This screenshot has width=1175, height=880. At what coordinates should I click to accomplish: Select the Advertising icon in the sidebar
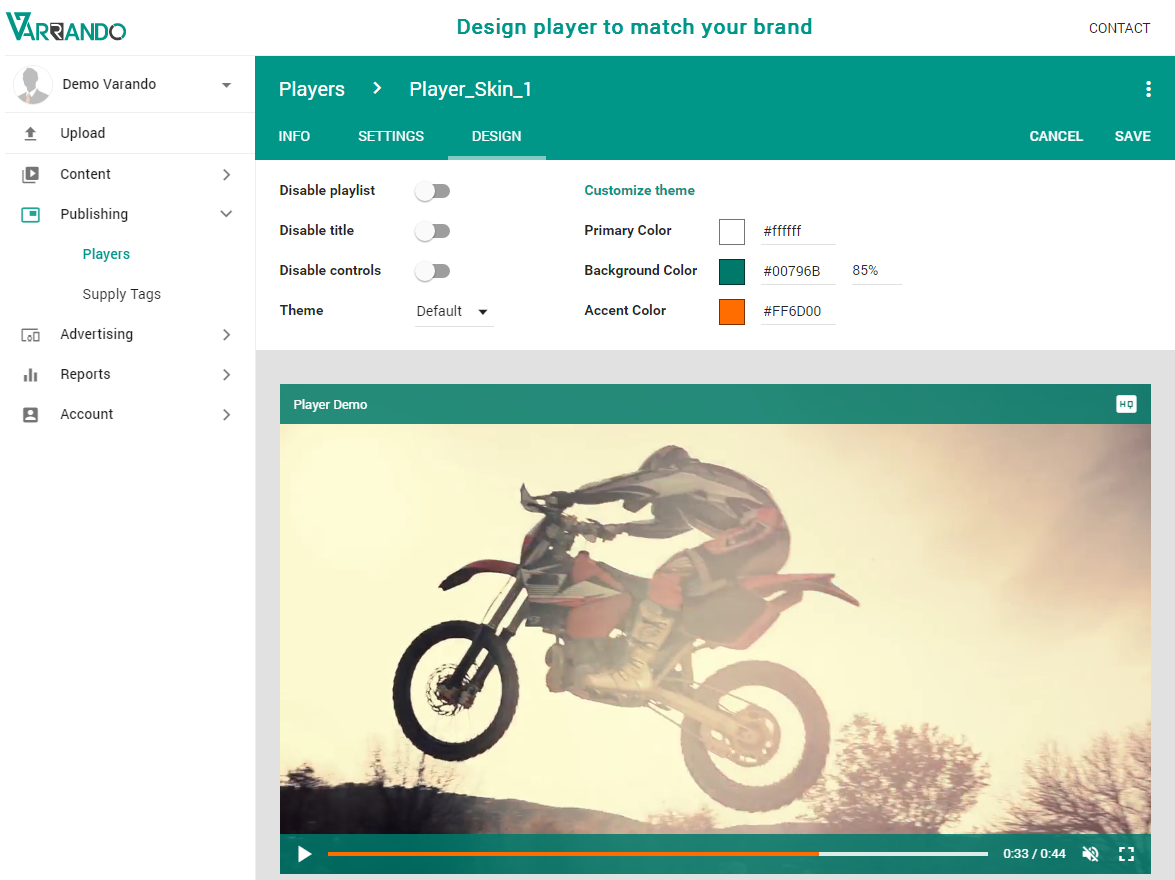pyautogui.click(x=31, y=333)
